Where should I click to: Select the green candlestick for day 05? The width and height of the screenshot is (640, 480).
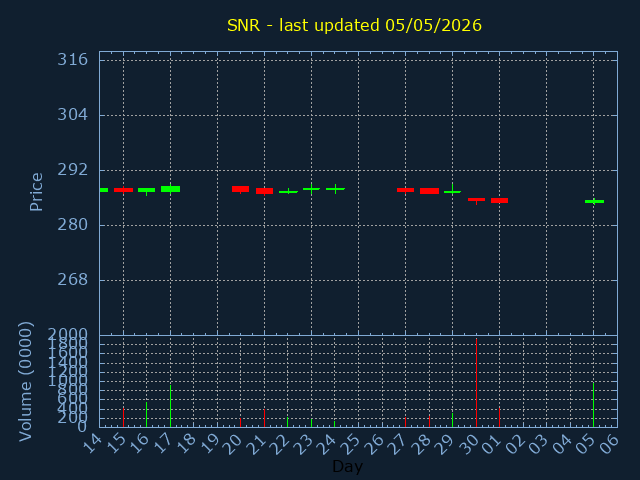pos(594,202)
